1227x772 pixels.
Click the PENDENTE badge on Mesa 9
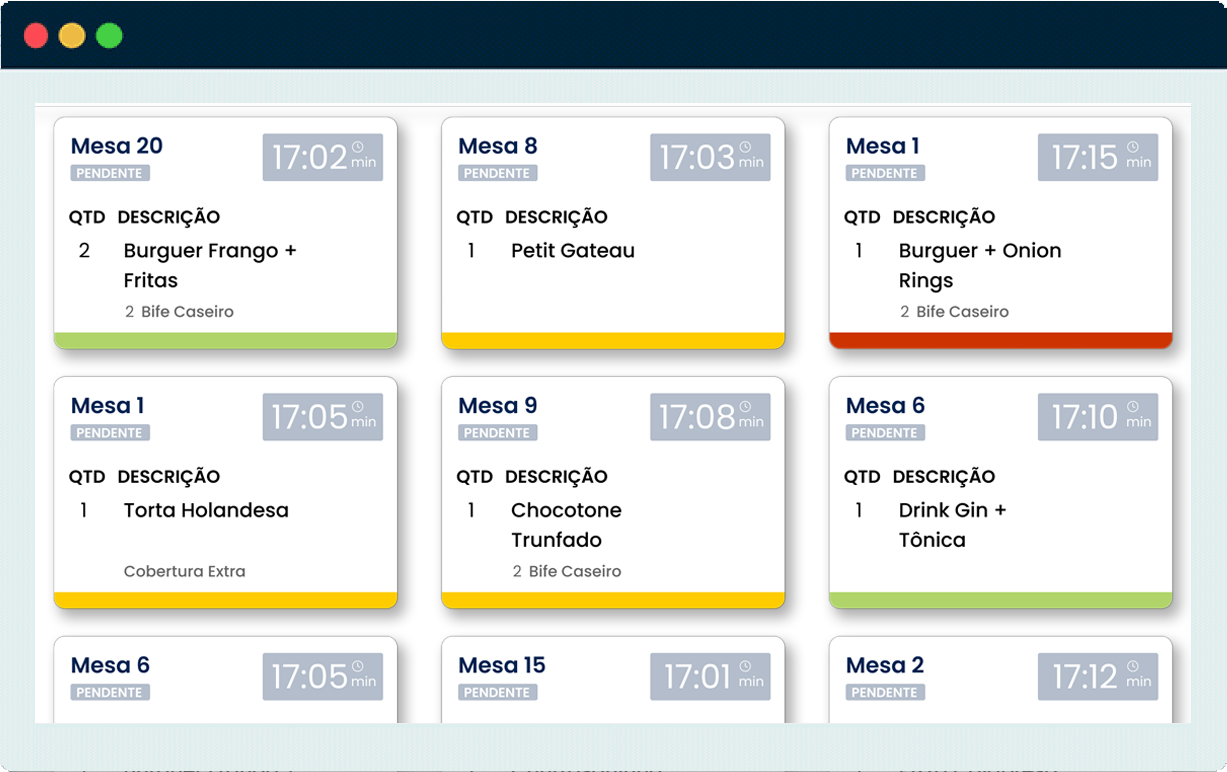[497, 433]
